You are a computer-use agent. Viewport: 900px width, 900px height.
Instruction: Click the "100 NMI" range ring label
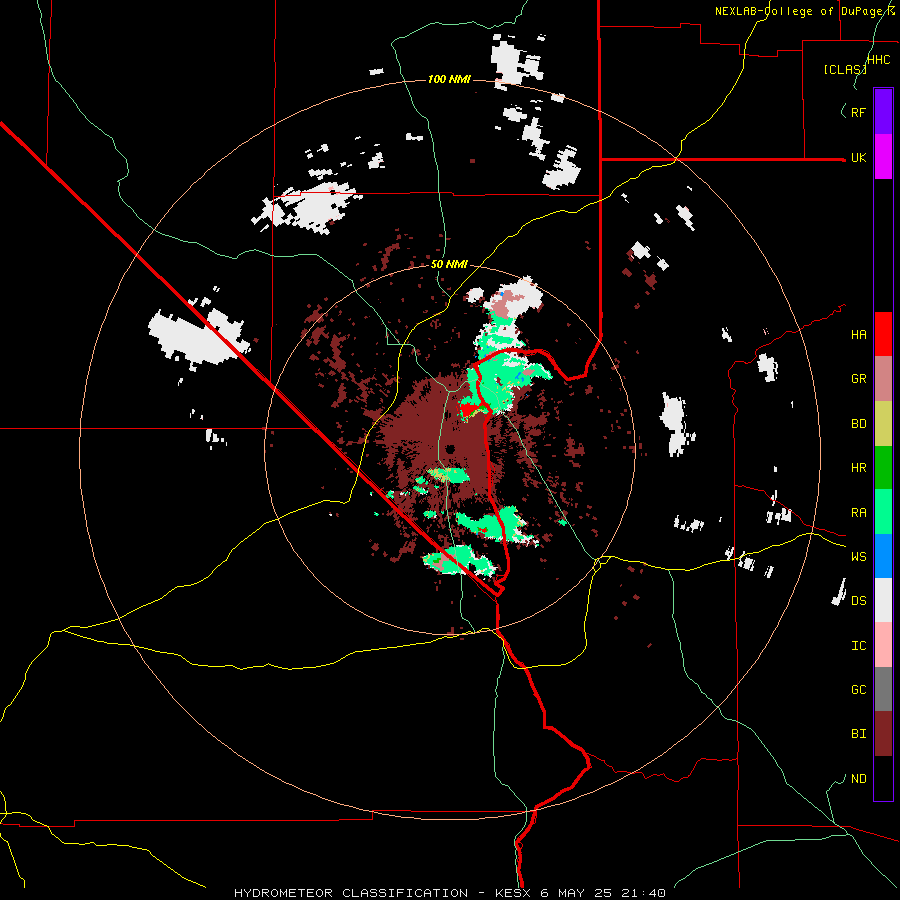point(449,79)
